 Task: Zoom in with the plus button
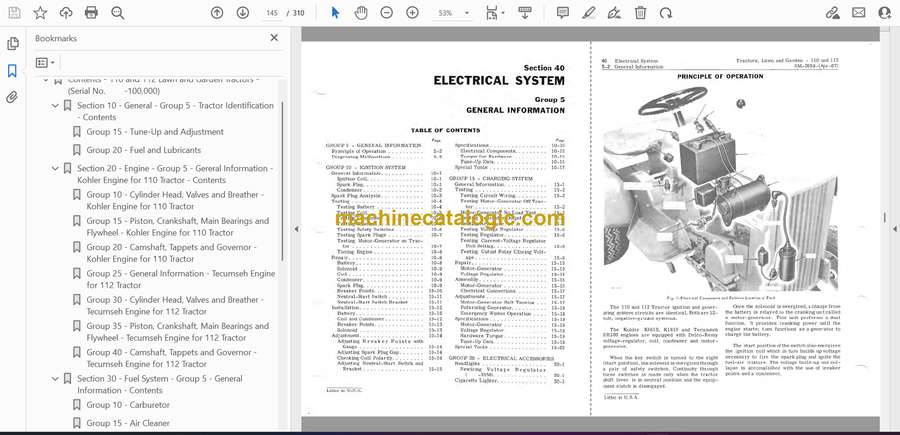(412, 13)
